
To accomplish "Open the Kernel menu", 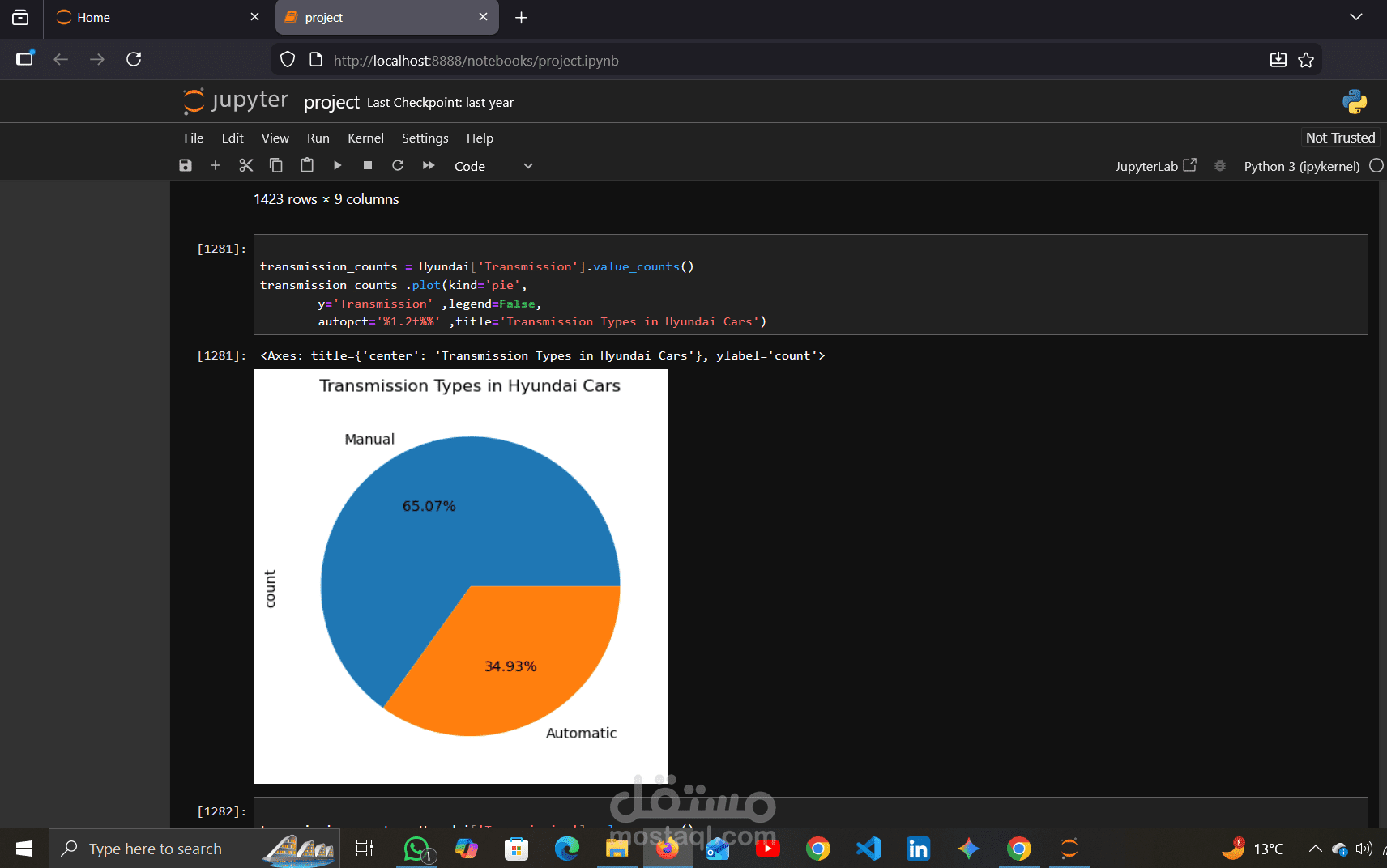I will point(365,138).
